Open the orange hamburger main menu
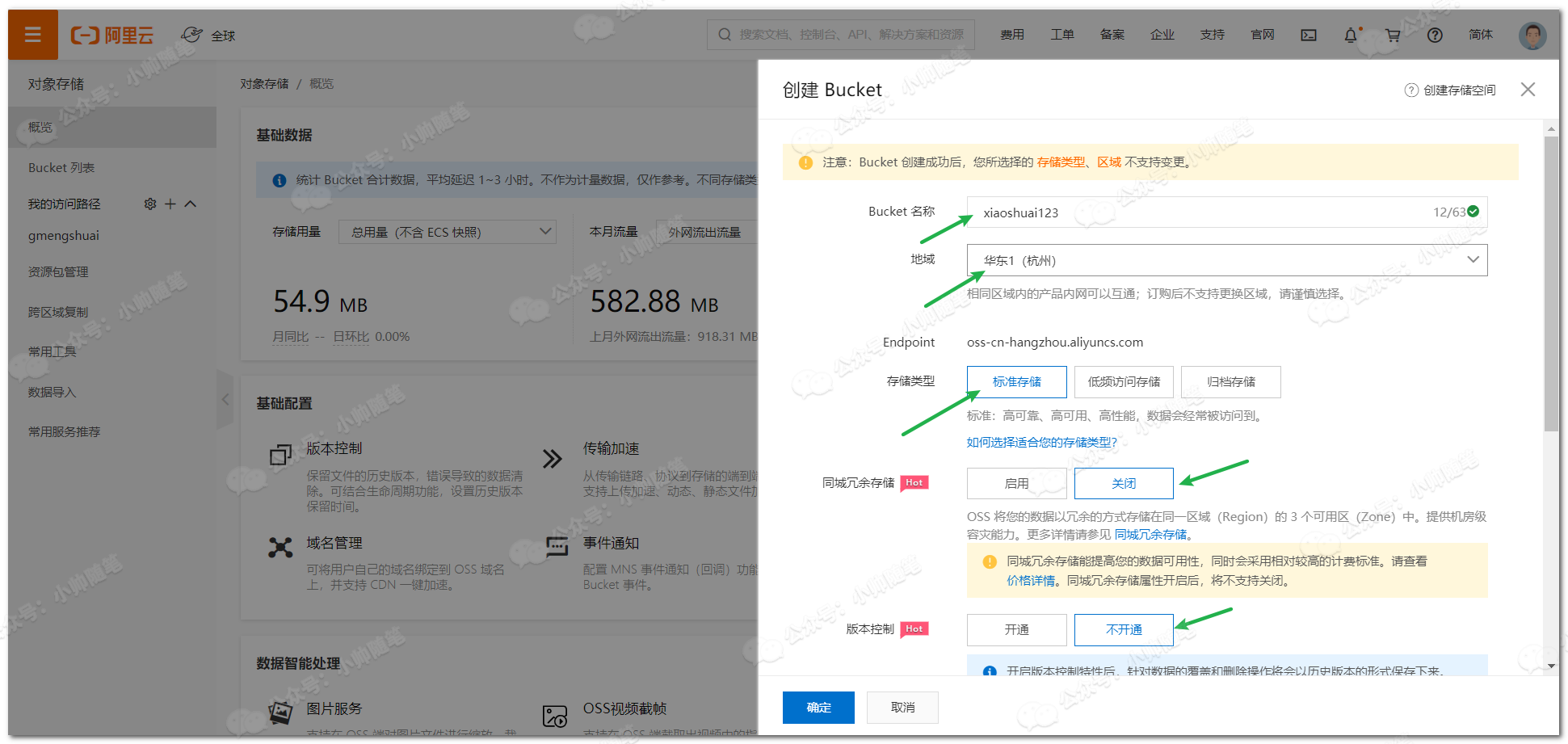This screenshot has width=1568, height=744. 33,35
